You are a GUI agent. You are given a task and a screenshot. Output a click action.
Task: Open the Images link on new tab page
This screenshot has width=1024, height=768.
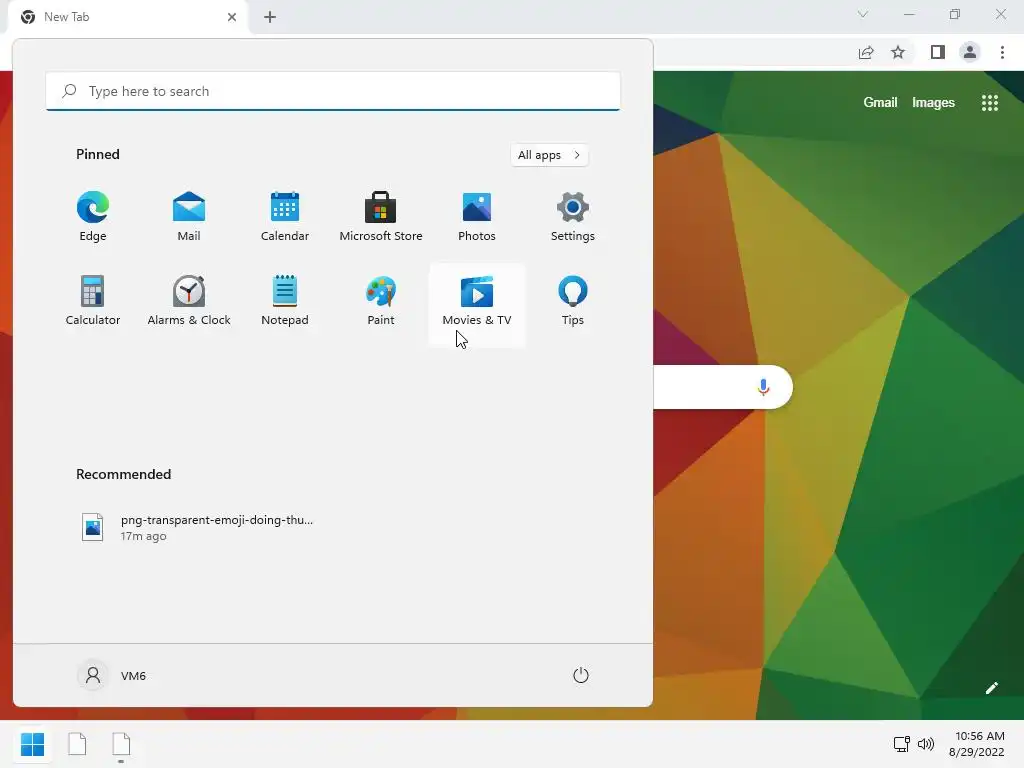[x=933, y=103]
